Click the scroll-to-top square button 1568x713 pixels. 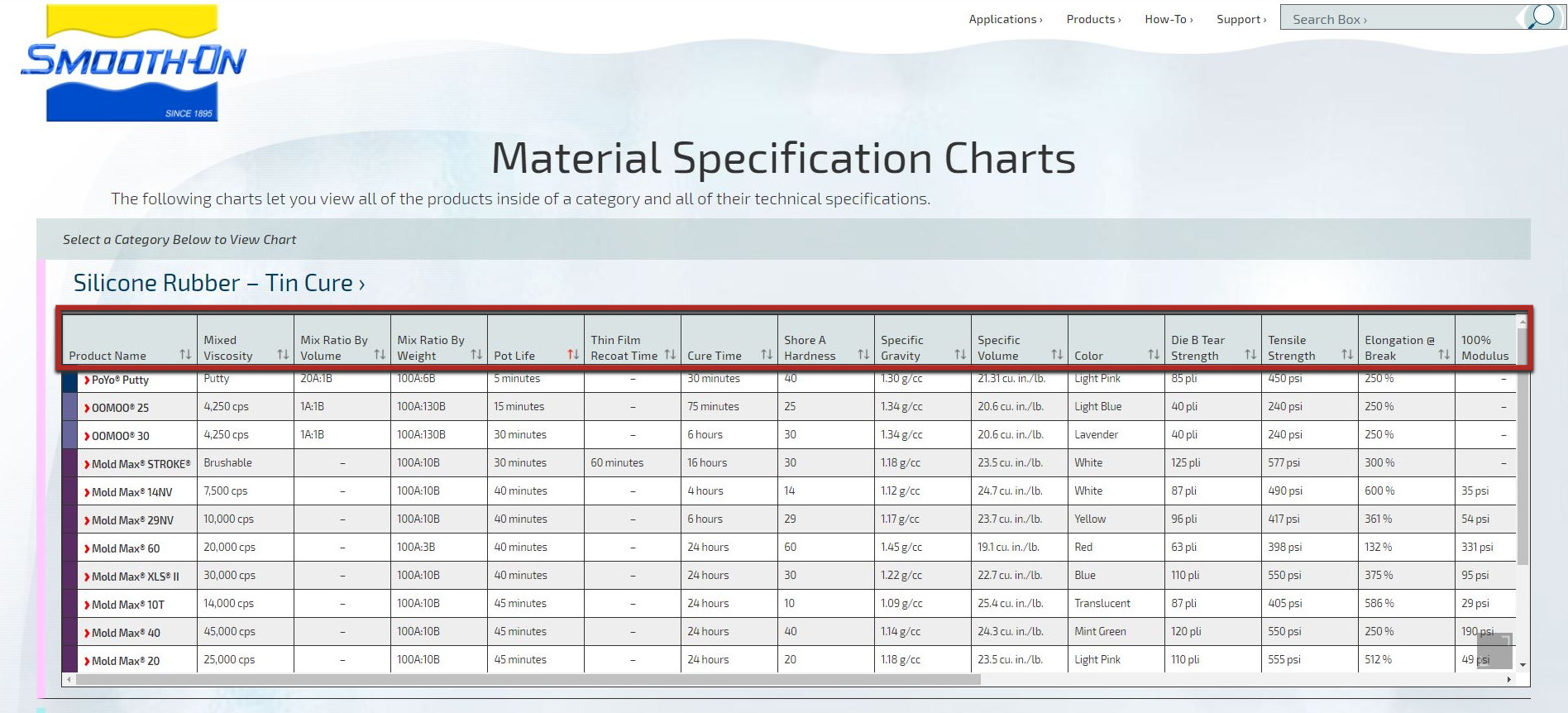coord(1494,651)
